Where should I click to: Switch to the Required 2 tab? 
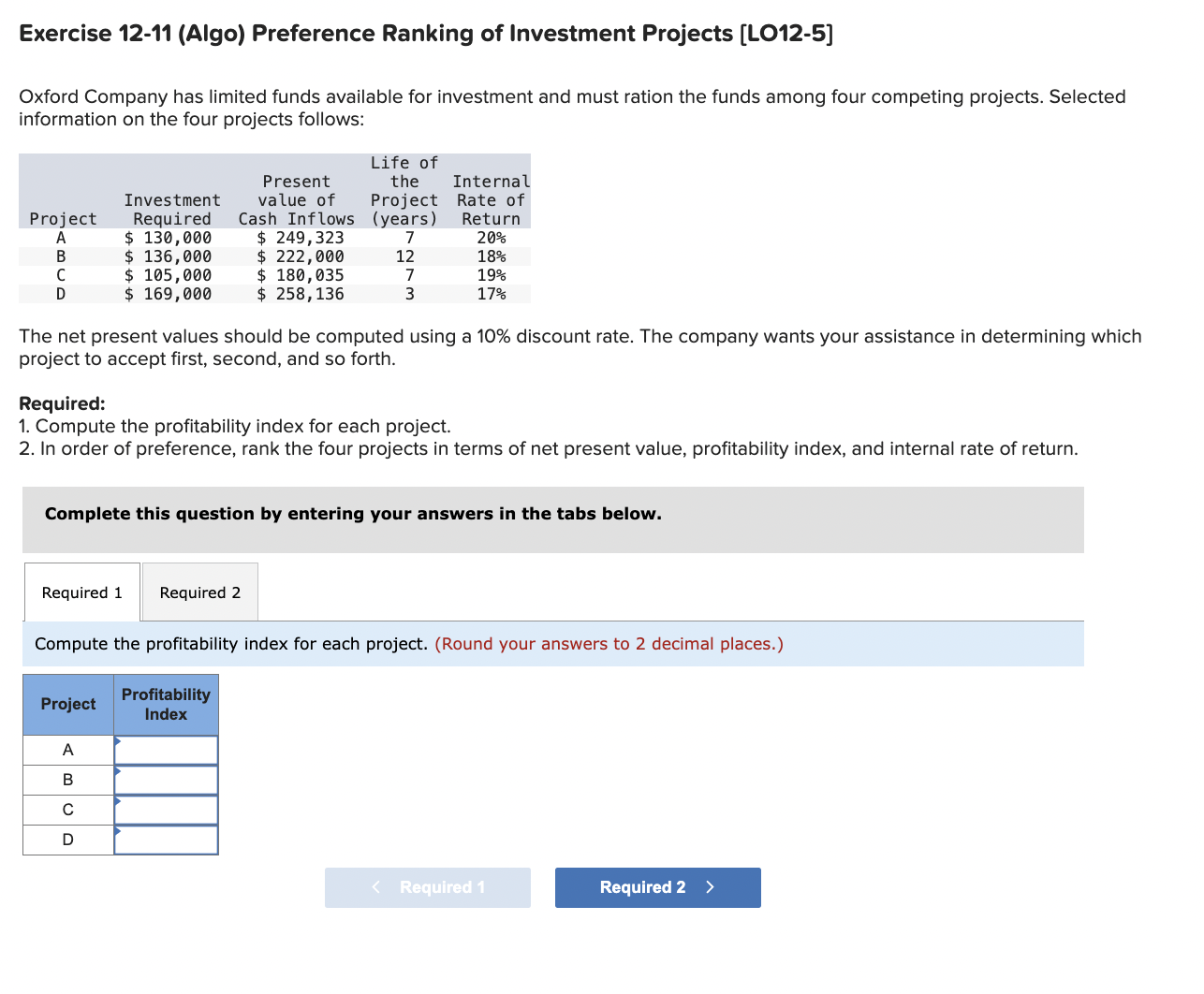point(198,592)
